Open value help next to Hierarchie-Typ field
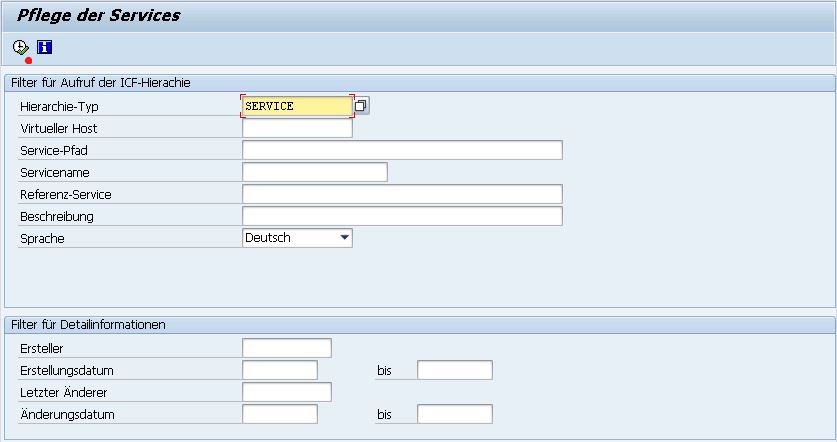 pyautogui.click(x=362, y=106)
